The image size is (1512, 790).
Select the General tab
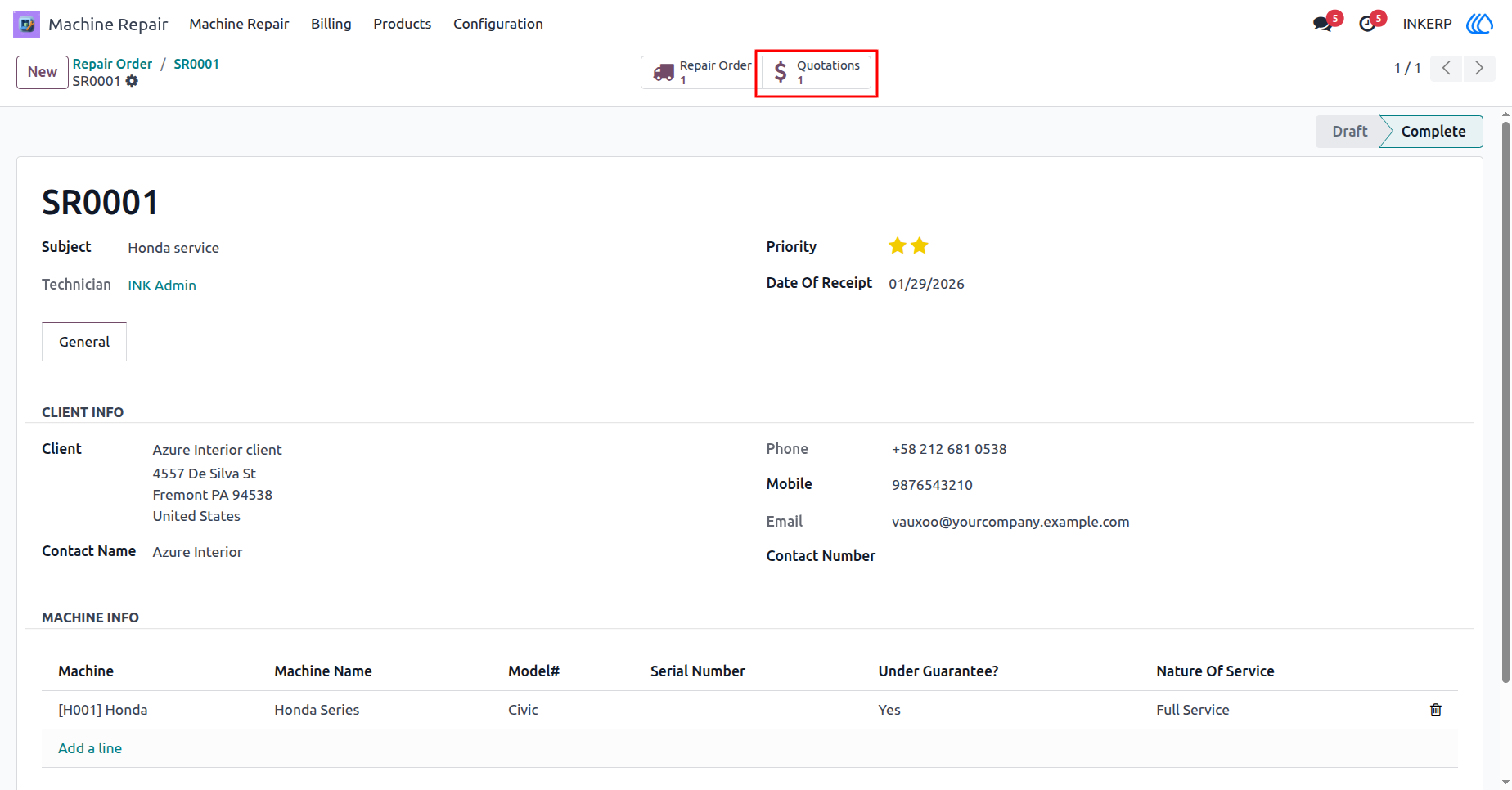click(x=84, y=342)
